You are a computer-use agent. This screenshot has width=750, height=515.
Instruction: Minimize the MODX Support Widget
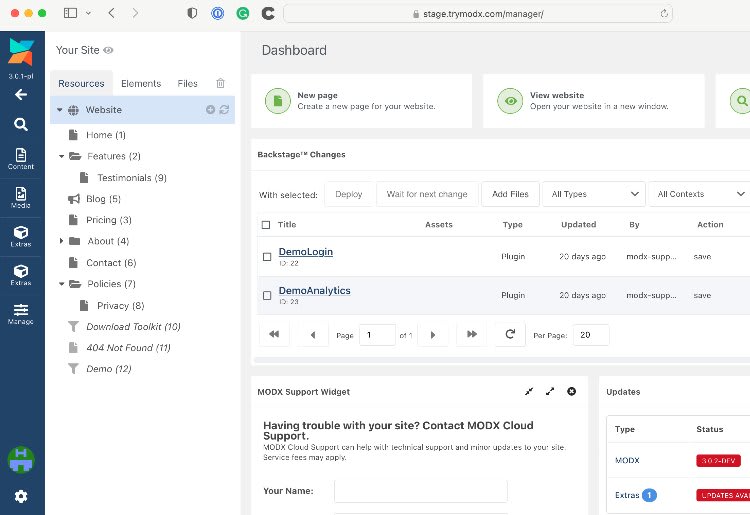[x=529, y=391]
